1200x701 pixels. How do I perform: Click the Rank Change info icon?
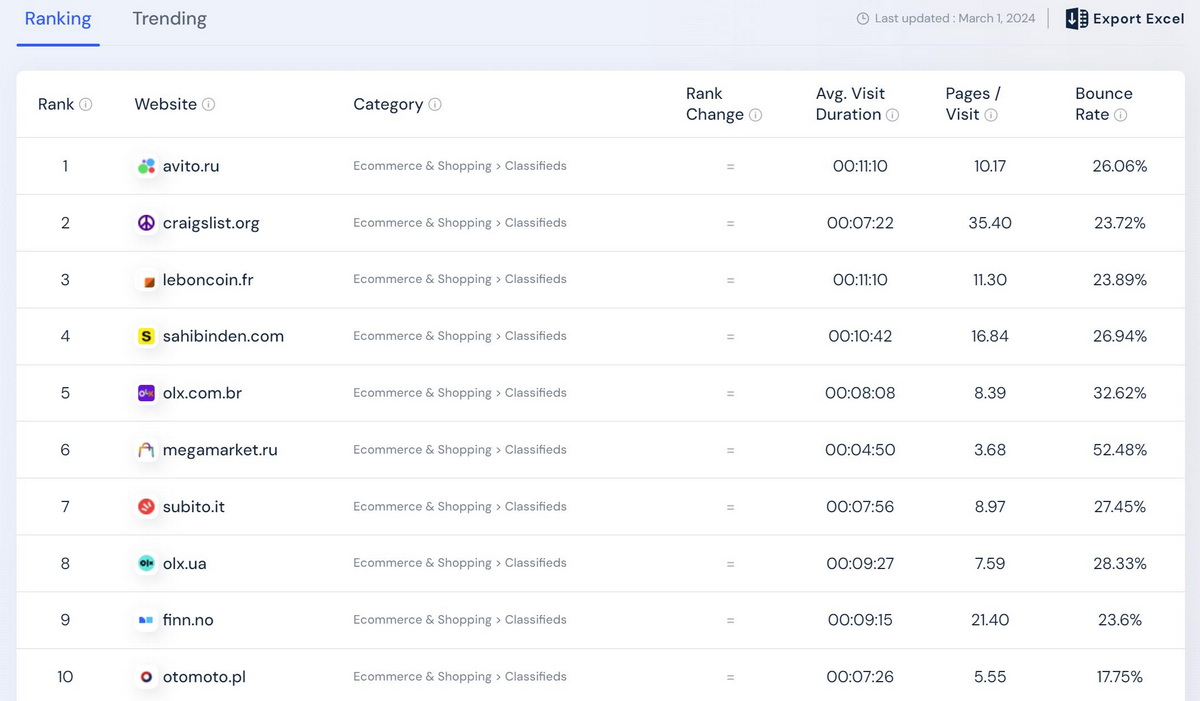755,115
